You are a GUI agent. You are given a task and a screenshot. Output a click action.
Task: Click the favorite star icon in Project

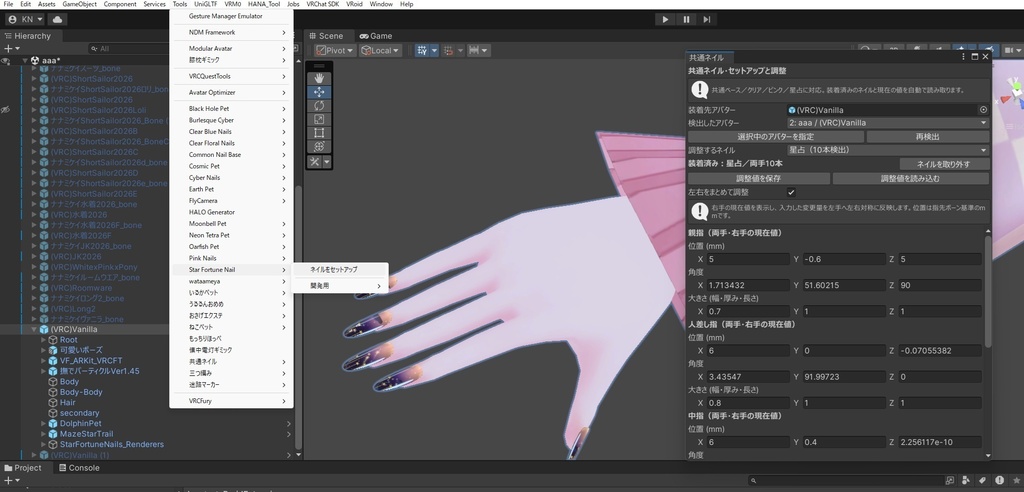1015,481
